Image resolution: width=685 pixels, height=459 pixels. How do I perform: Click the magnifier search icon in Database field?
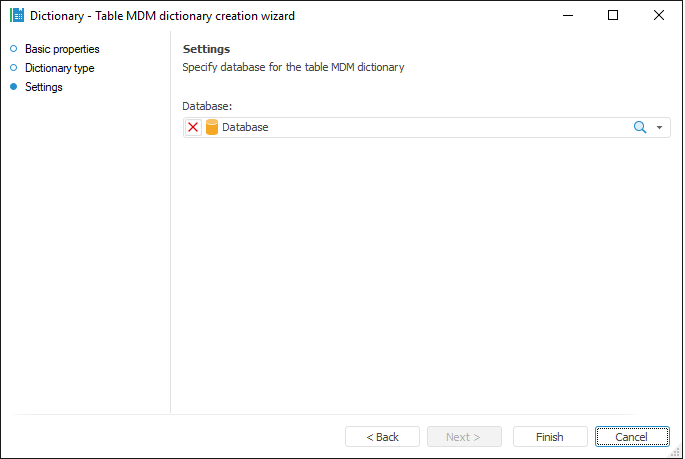tap(640, 128)
